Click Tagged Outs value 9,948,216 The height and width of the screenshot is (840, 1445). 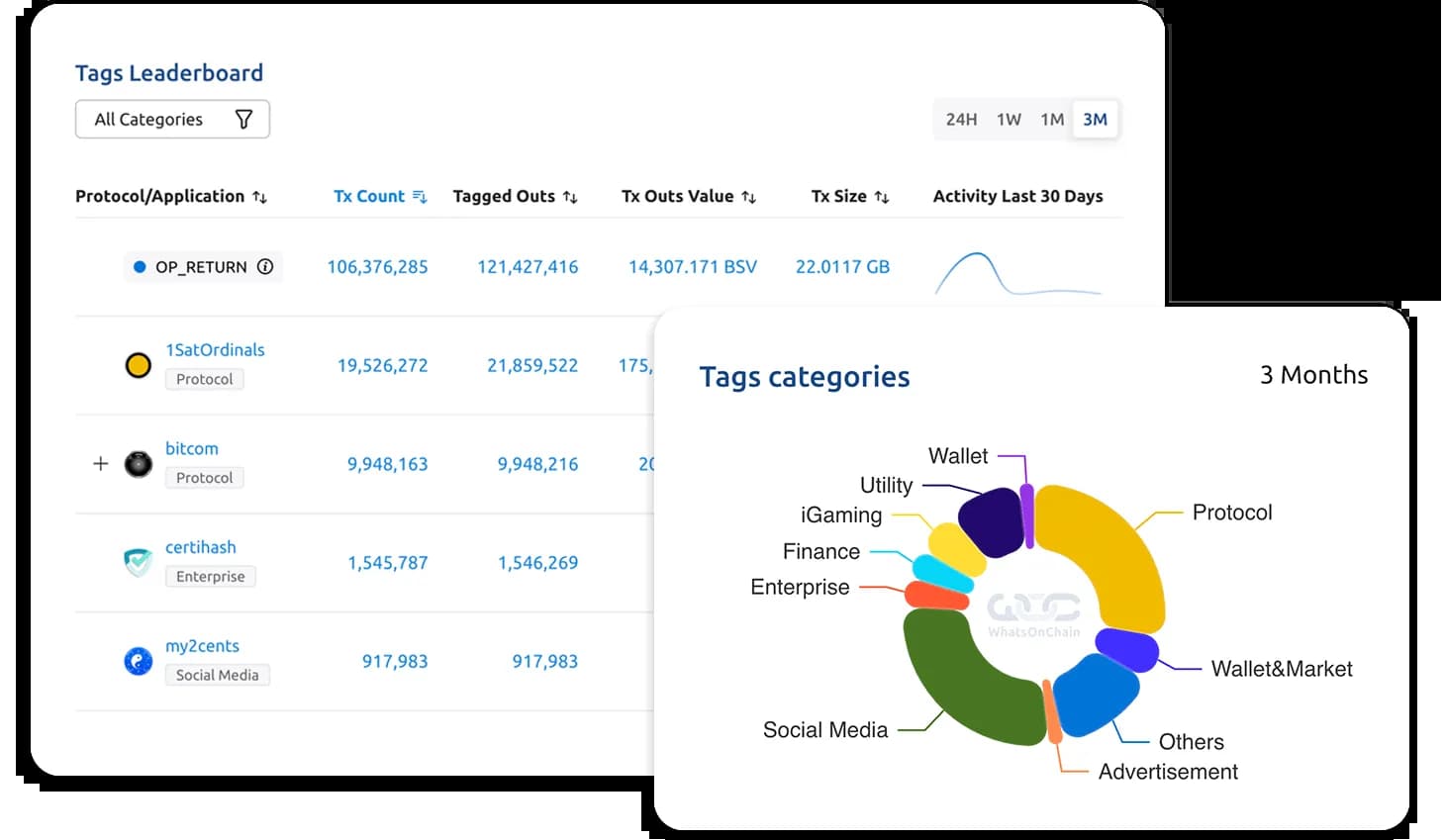[538, 464]
